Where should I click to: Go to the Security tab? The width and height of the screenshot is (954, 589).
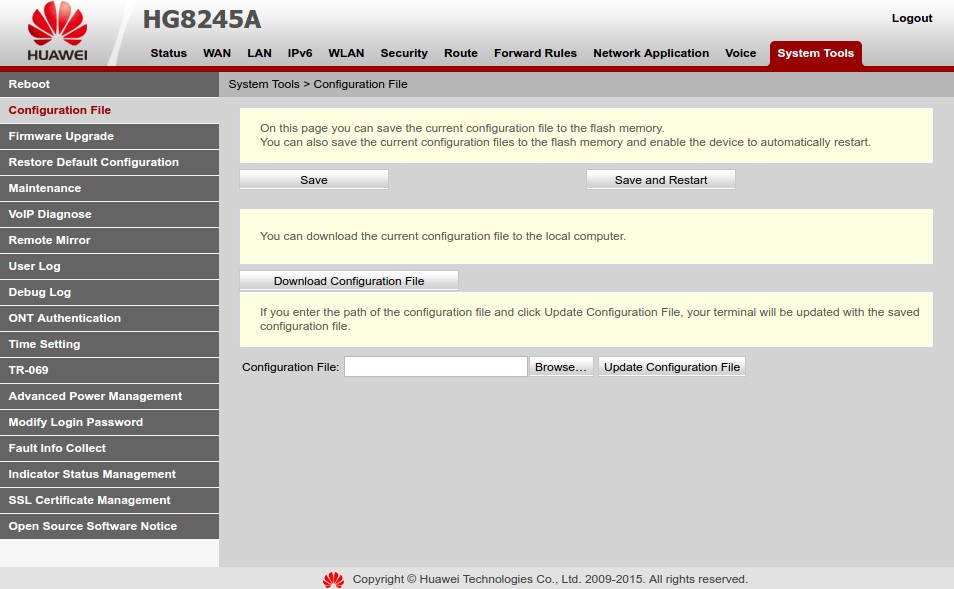404,53
